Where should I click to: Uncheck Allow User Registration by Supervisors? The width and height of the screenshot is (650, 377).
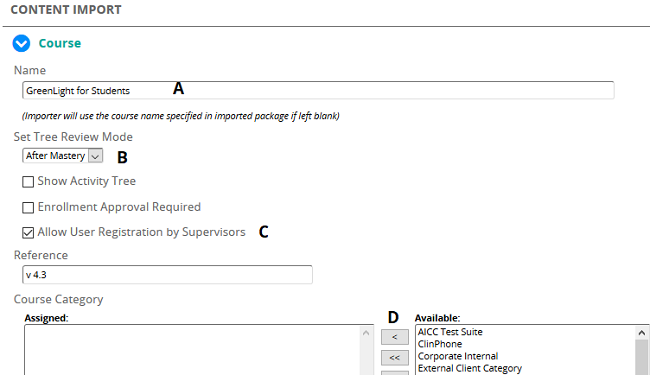pos(28,233)
